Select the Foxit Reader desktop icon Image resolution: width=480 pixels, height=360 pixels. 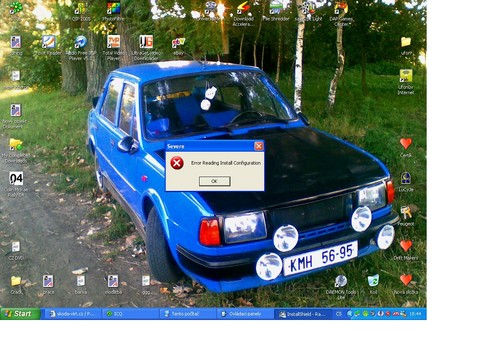49,46
